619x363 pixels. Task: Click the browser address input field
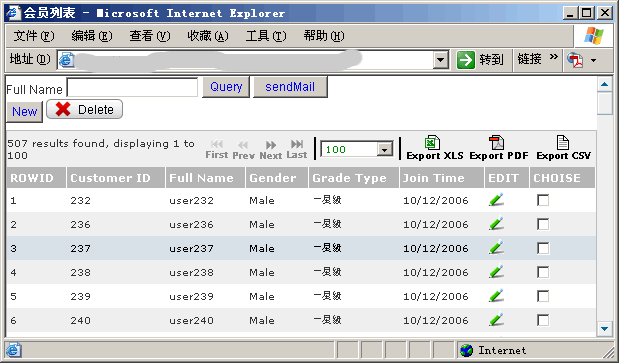coord(253,60)
